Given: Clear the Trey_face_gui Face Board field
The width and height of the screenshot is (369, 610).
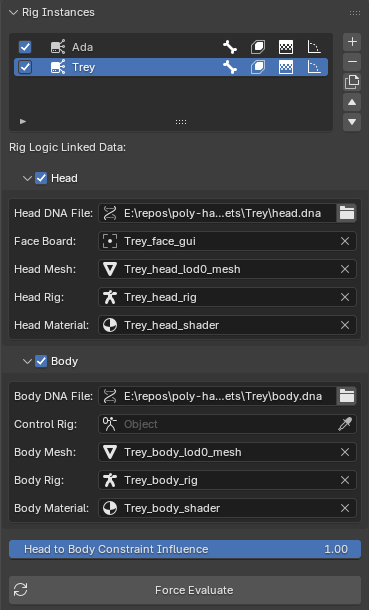Looking at the screenshot, I should click(x=345, y=241).
